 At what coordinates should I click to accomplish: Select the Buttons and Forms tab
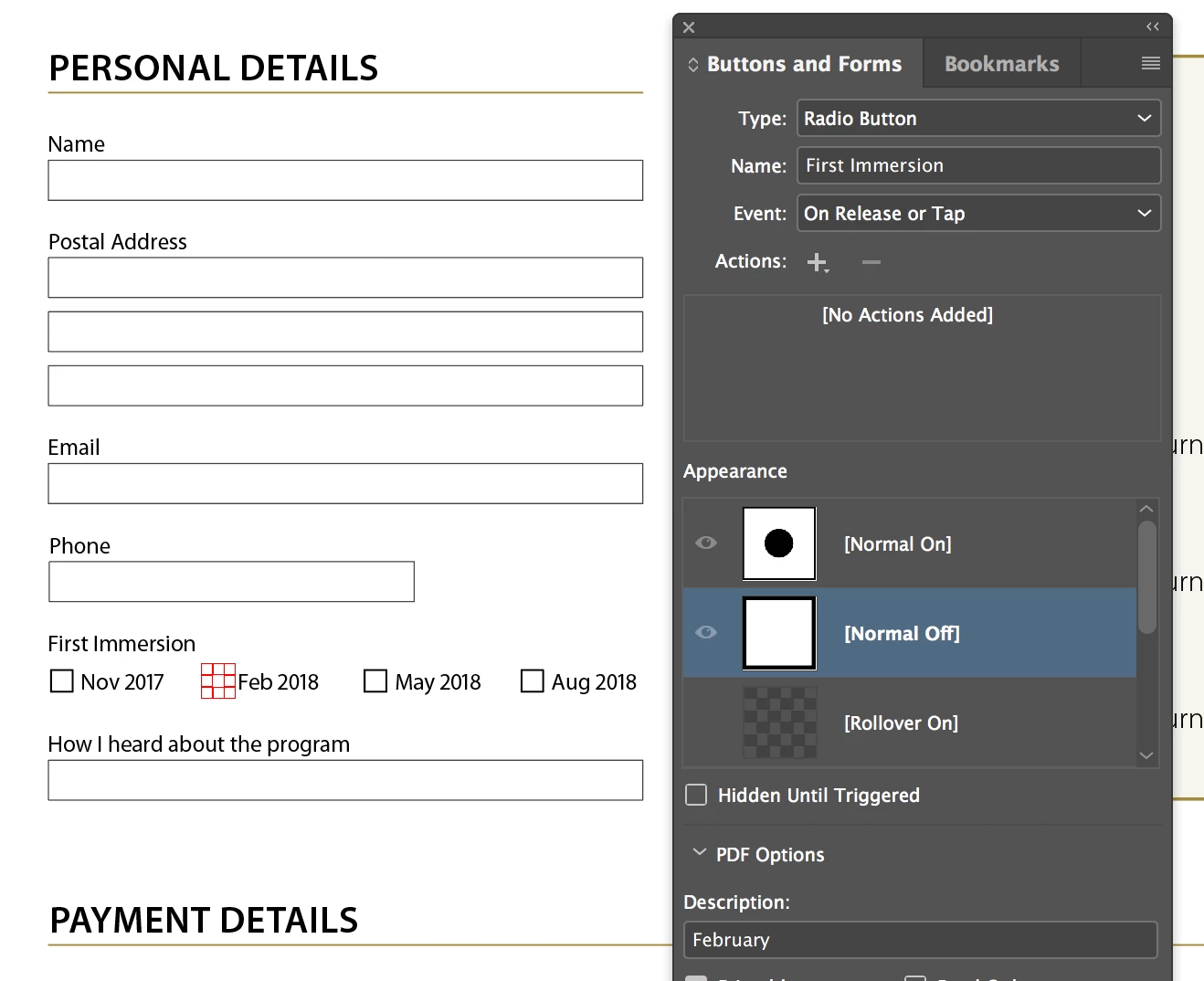point(804,64)
